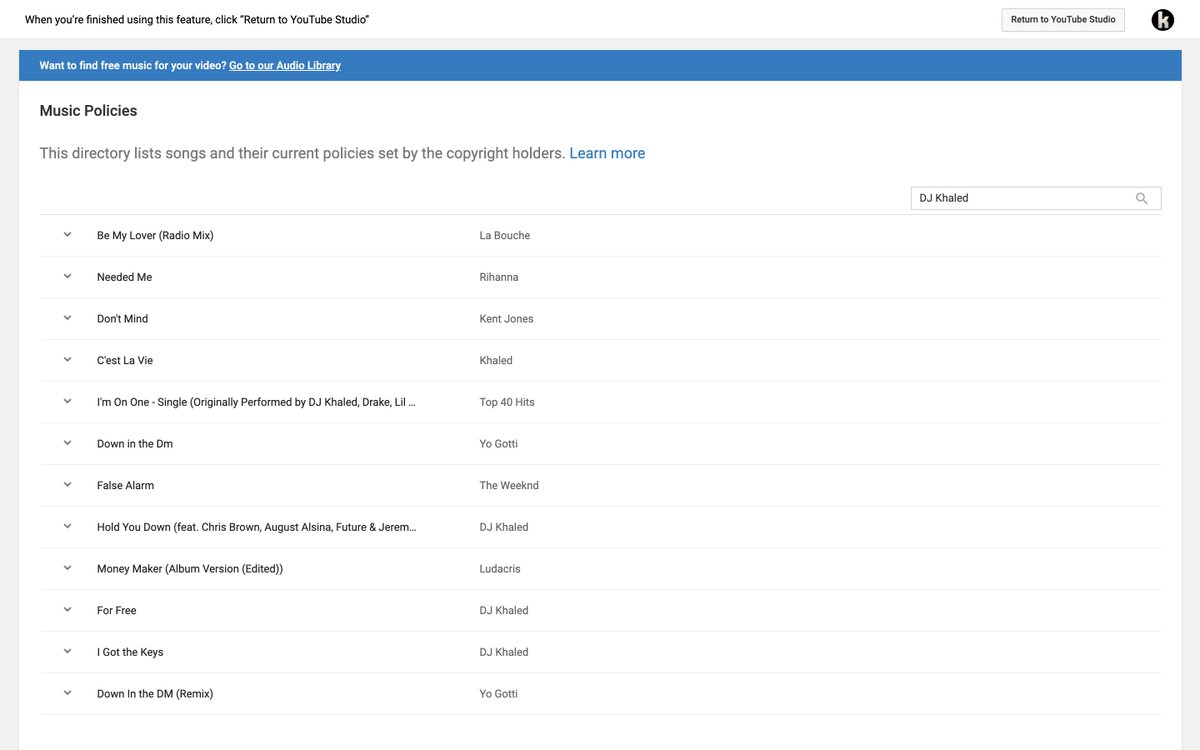1200x750 pixels.
Task: Open the Go to our Audio Library link
Action: pyautogui.click(x=285, y=66)
